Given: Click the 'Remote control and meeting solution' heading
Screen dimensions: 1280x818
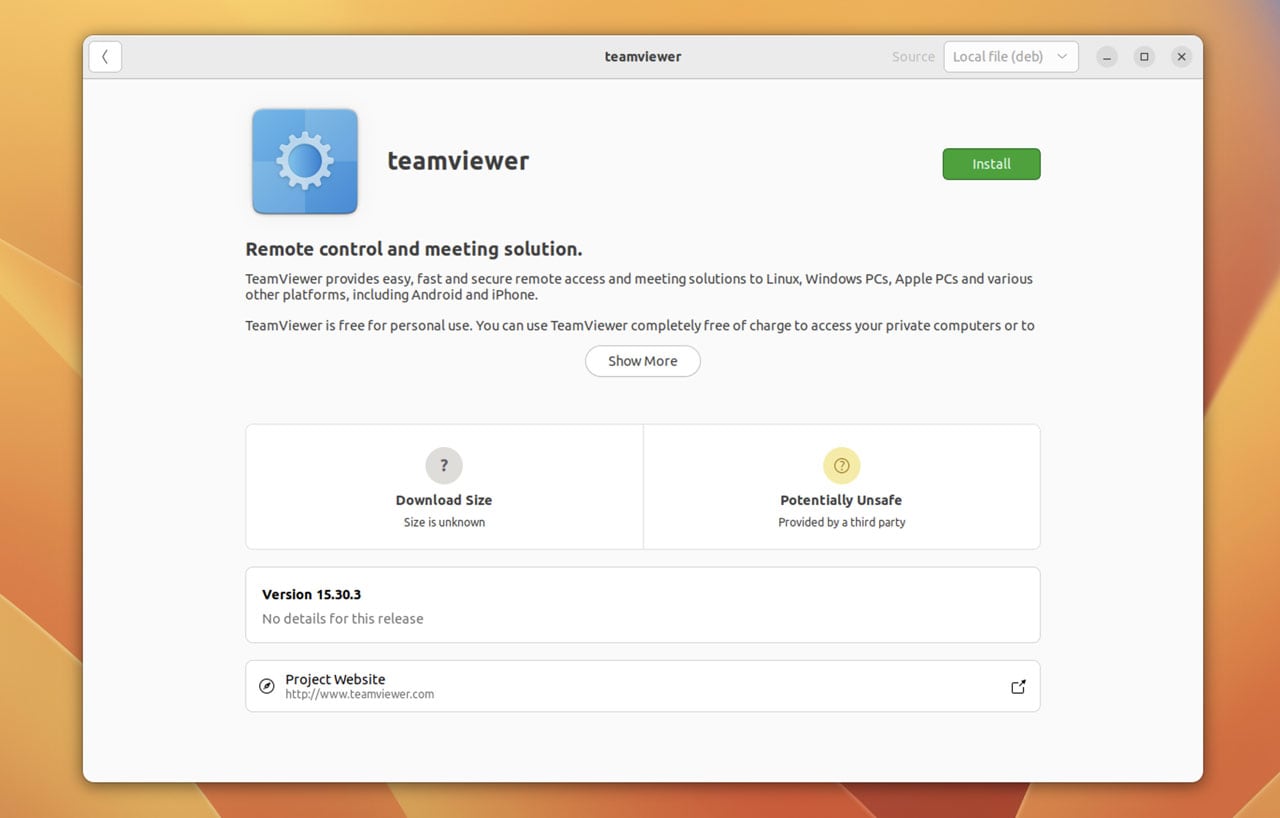Looking at the screenshot, I should [413, 248].
